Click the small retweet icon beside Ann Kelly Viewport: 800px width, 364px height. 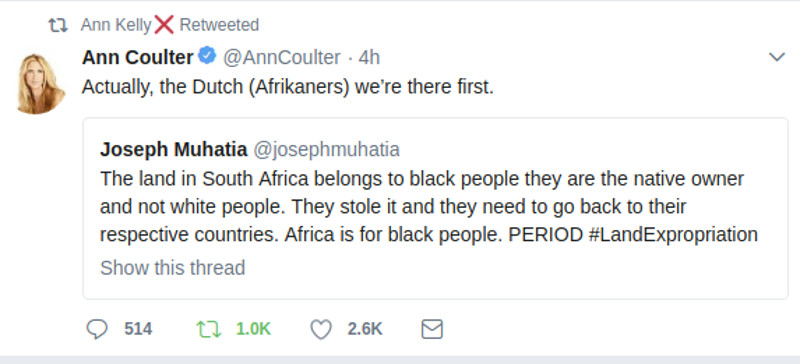coord(58,25)
